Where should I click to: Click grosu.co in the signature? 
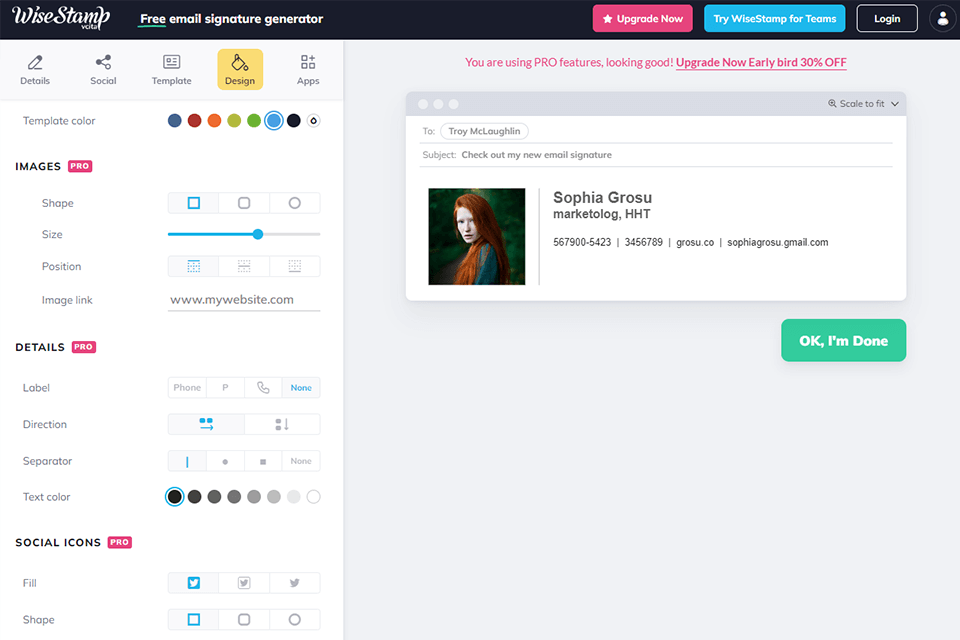pos(695,243)
